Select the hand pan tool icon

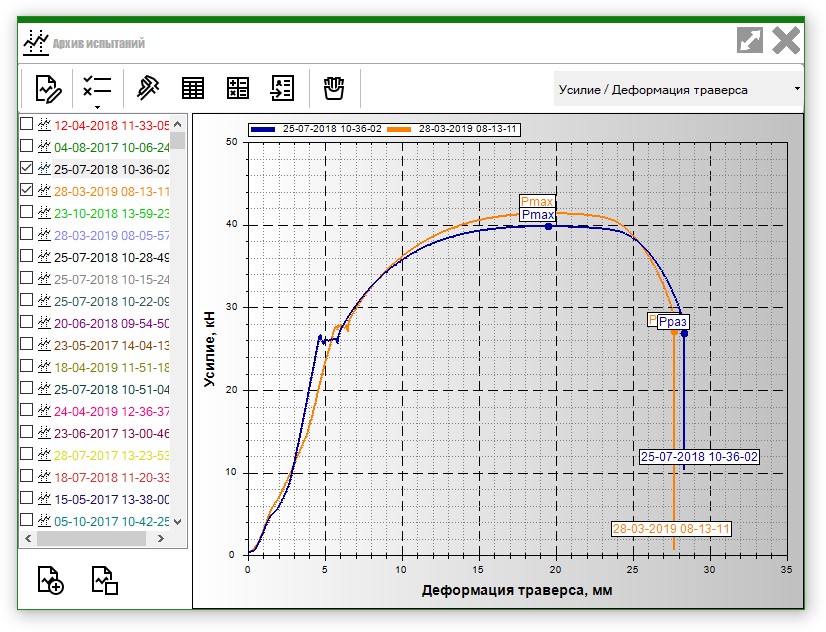[334, 88]
